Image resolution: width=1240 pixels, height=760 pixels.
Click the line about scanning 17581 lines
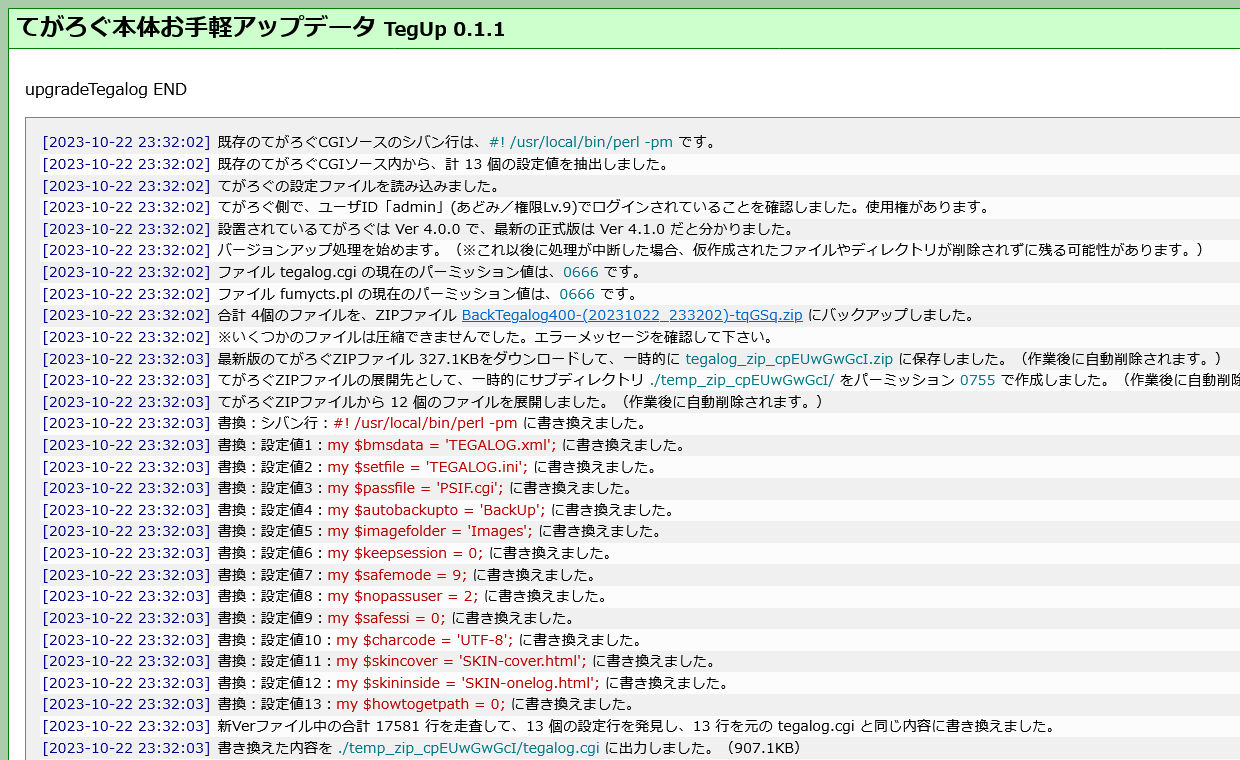637,726
